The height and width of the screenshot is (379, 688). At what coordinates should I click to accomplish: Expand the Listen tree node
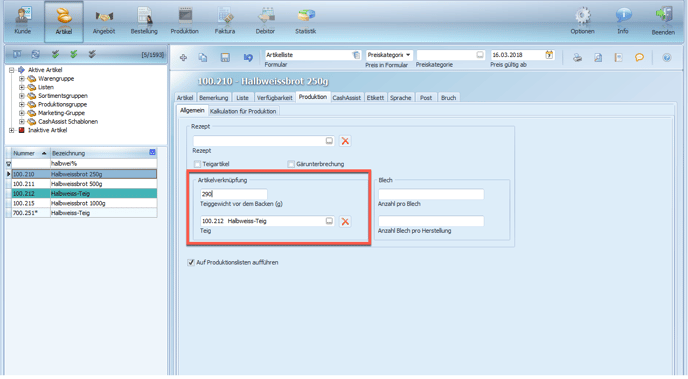22,87
